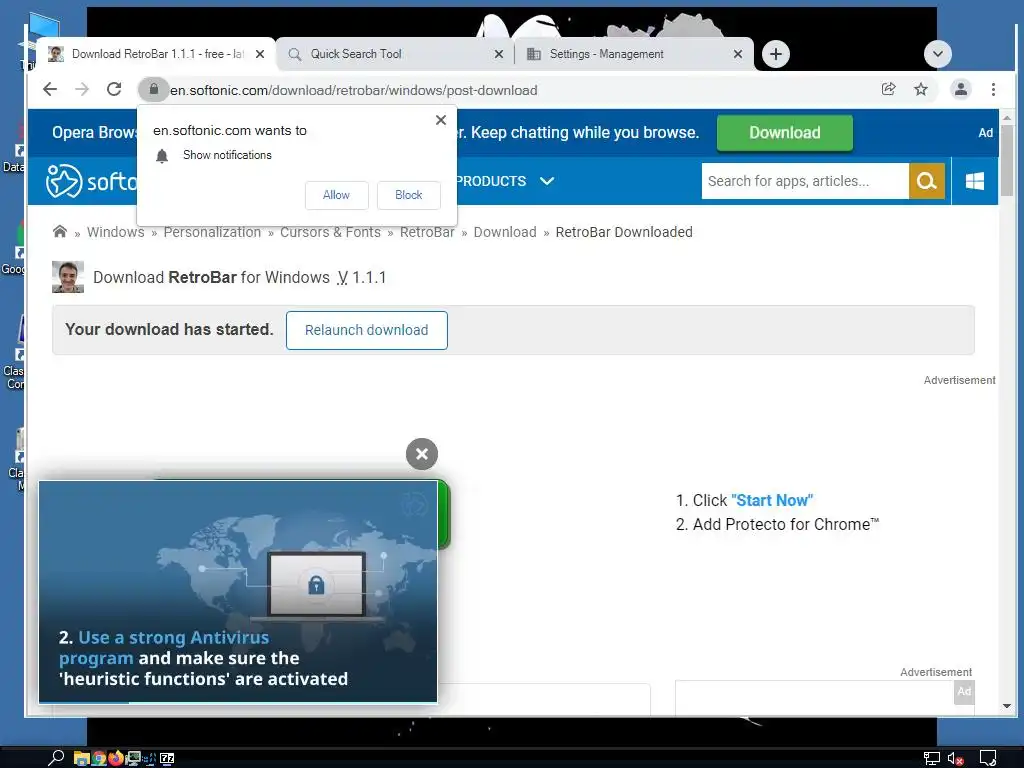This screenshot has width=1024, height=768.
Task: Click the muted volume tray icon
Action: (x=955, y=759)
